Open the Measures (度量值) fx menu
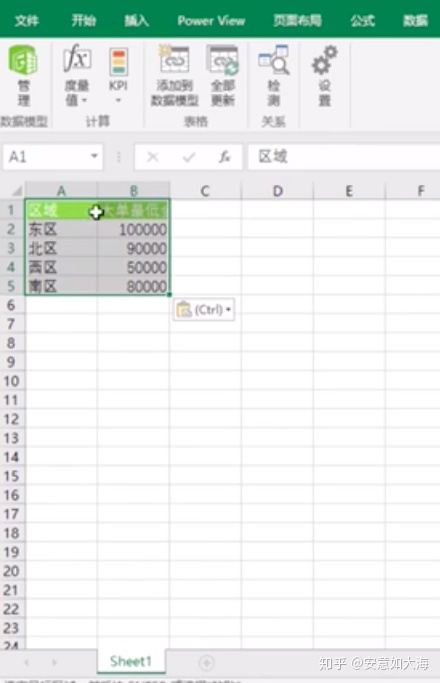Screen dimensions: 440x683 (x=77, y=75)
